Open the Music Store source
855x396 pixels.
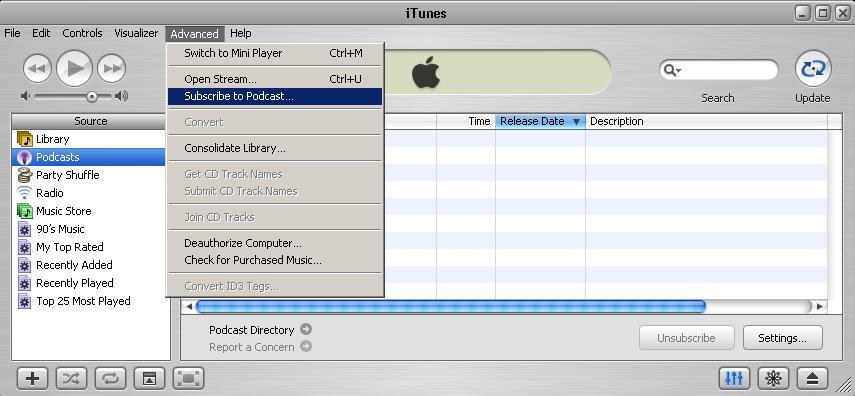coord(88,211)
